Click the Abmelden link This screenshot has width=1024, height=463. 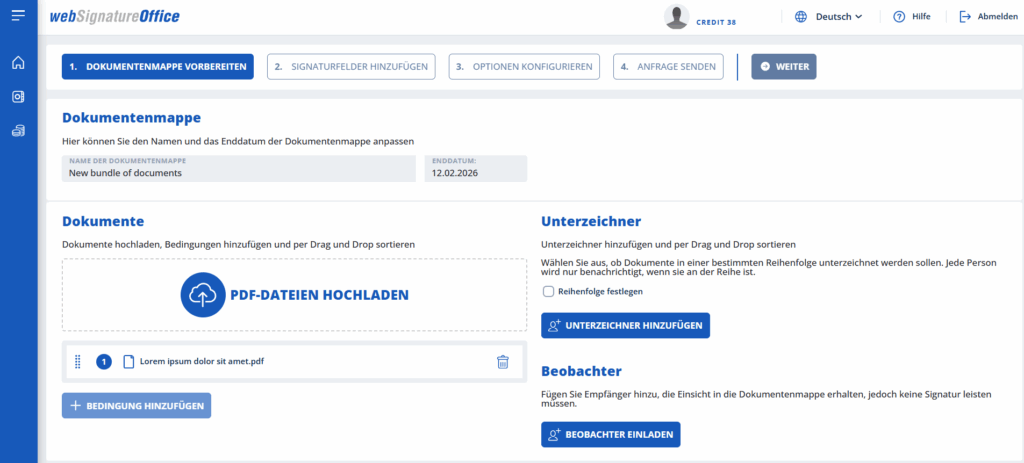click(997, 17)
